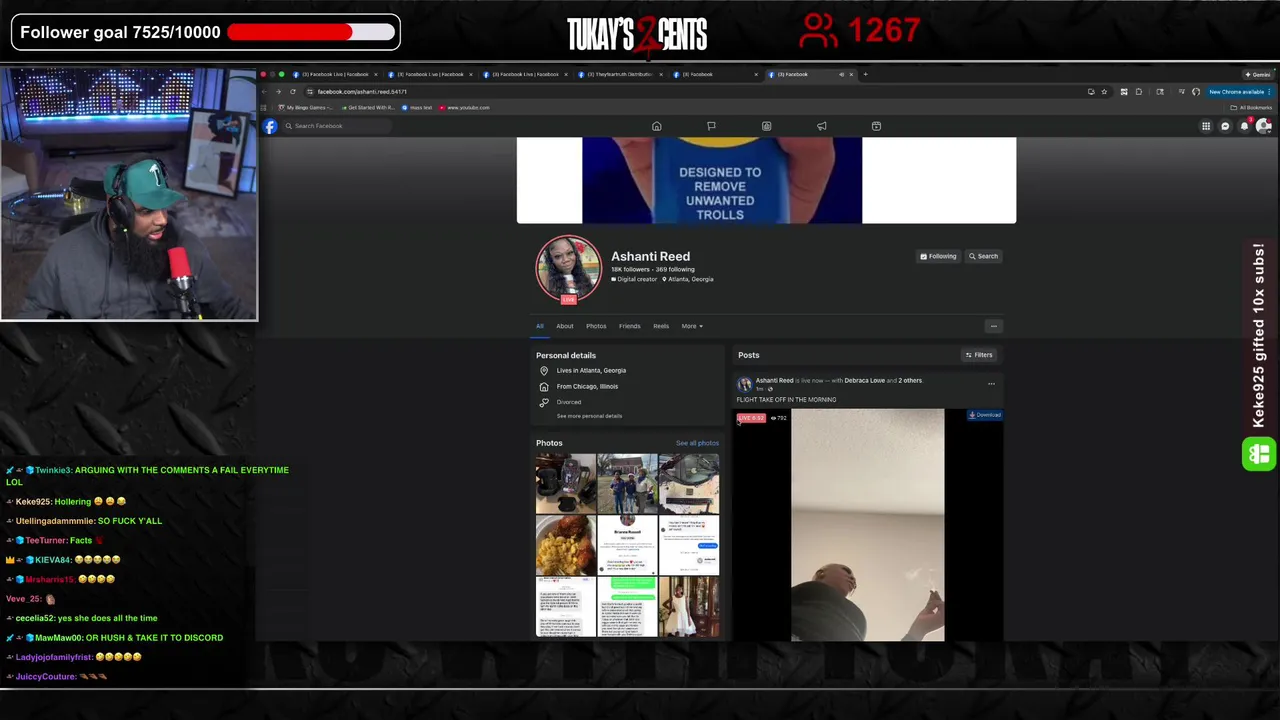Click the cover photo banner
The height and width of the screenshot is (720, 1280).
(x=766, y=180)
